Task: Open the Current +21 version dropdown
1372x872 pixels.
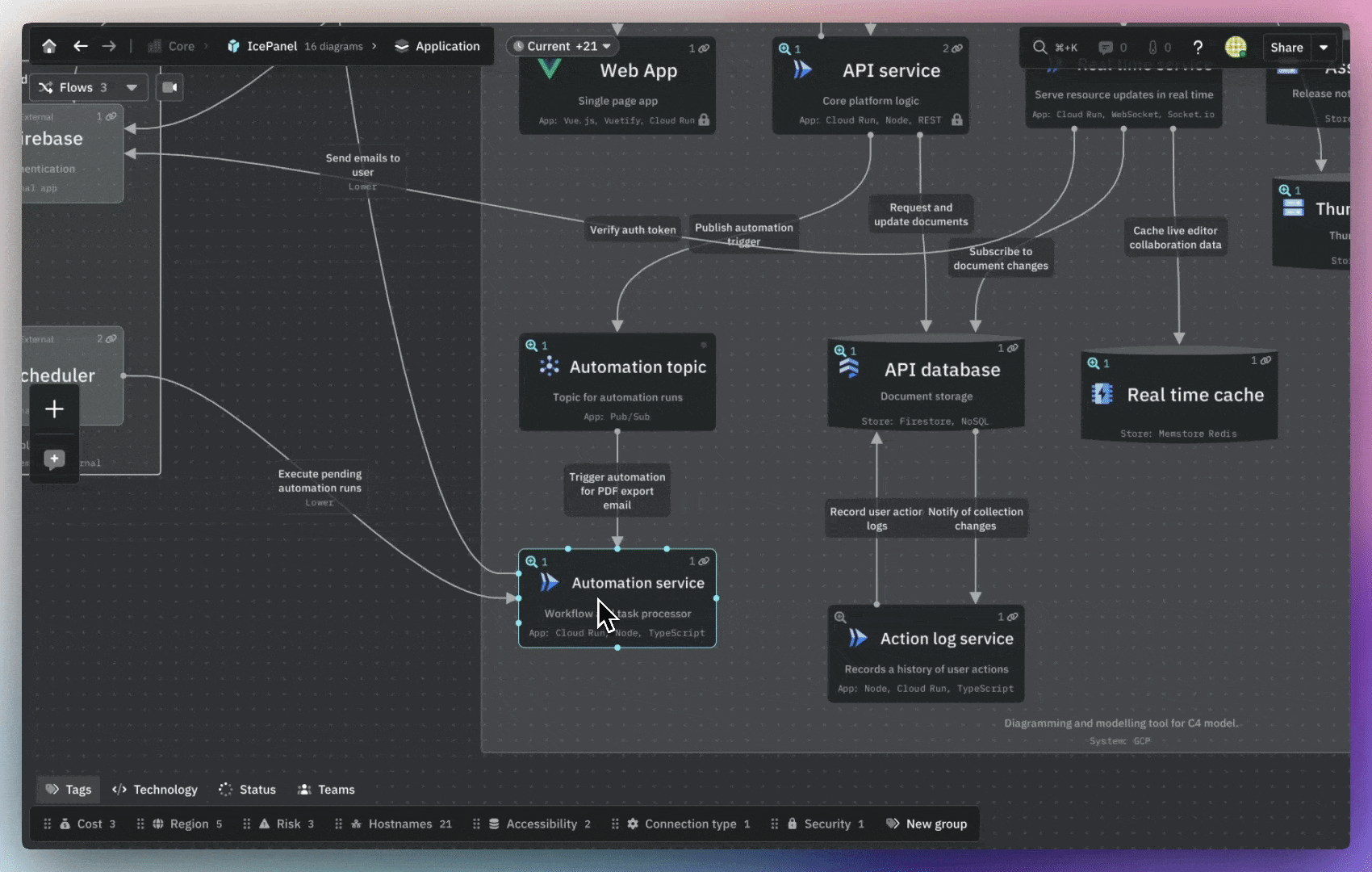Action: [x=563, y=46]
